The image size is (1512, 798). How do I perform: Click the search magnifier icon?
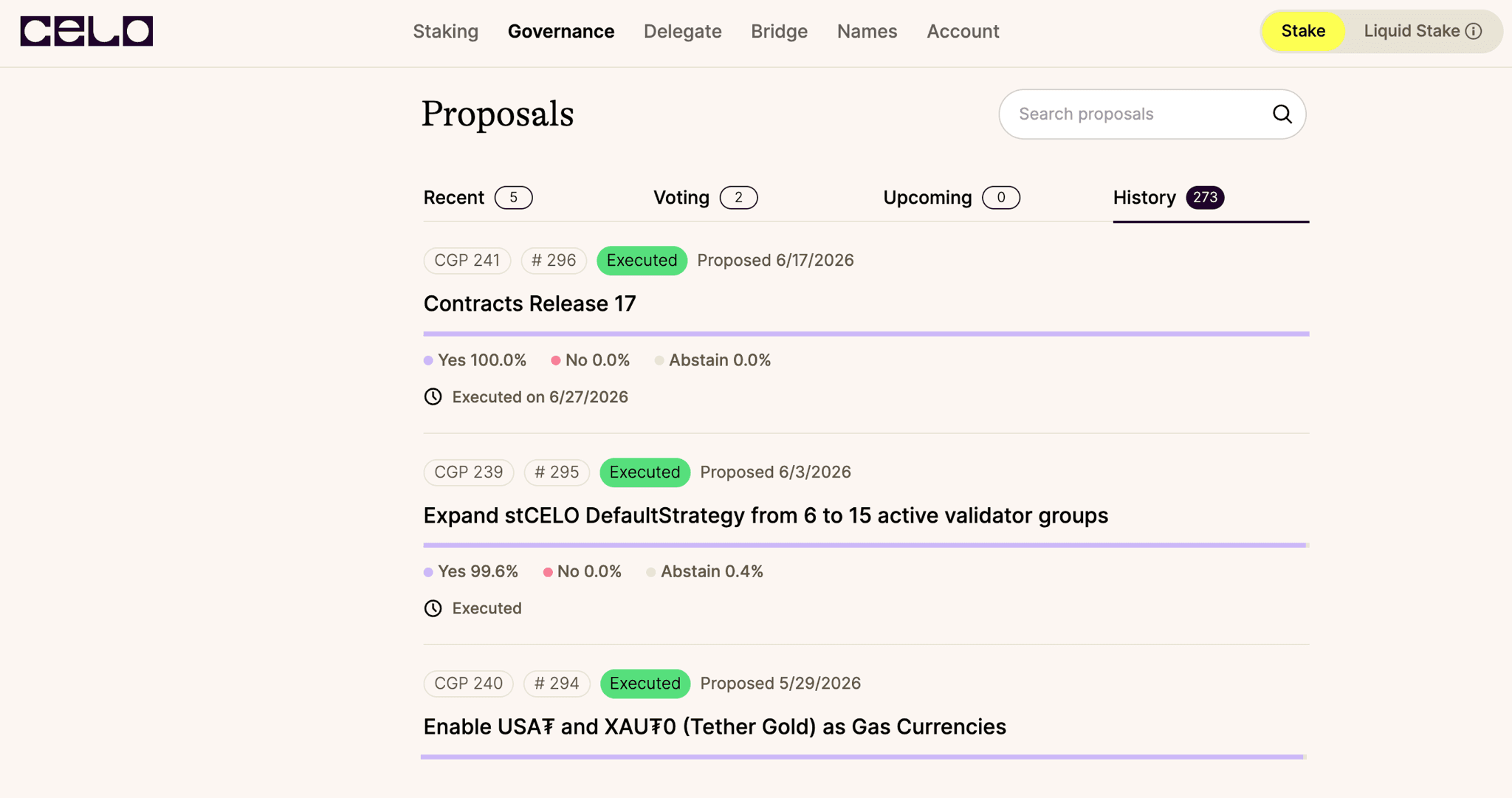(1282, 114)
